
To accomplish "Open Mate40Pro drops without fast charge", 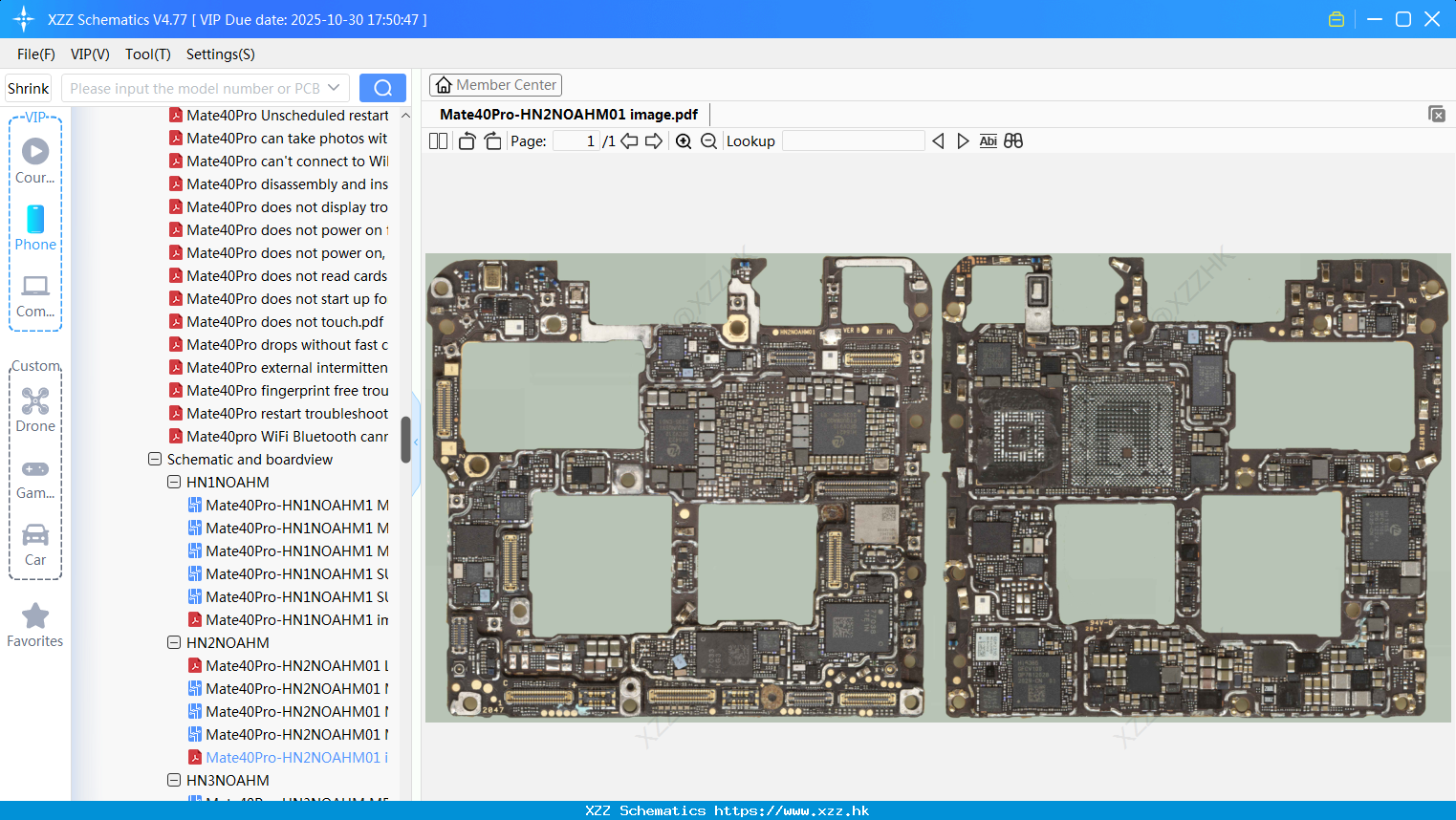I will (278, 344).
